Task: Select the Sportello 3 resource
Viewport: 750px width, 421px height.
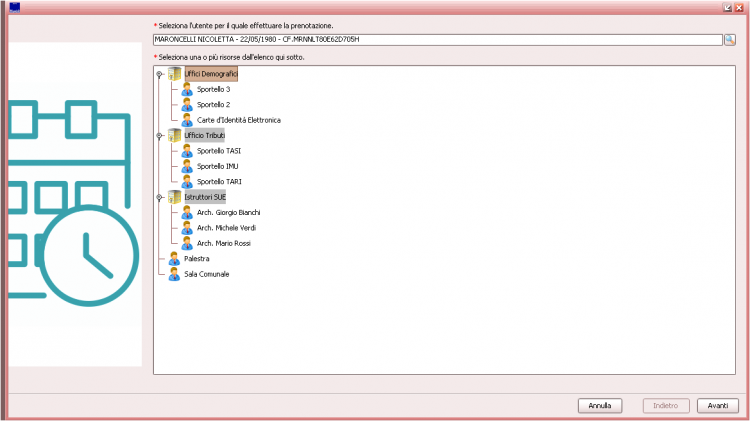Action: coord(213,89)
